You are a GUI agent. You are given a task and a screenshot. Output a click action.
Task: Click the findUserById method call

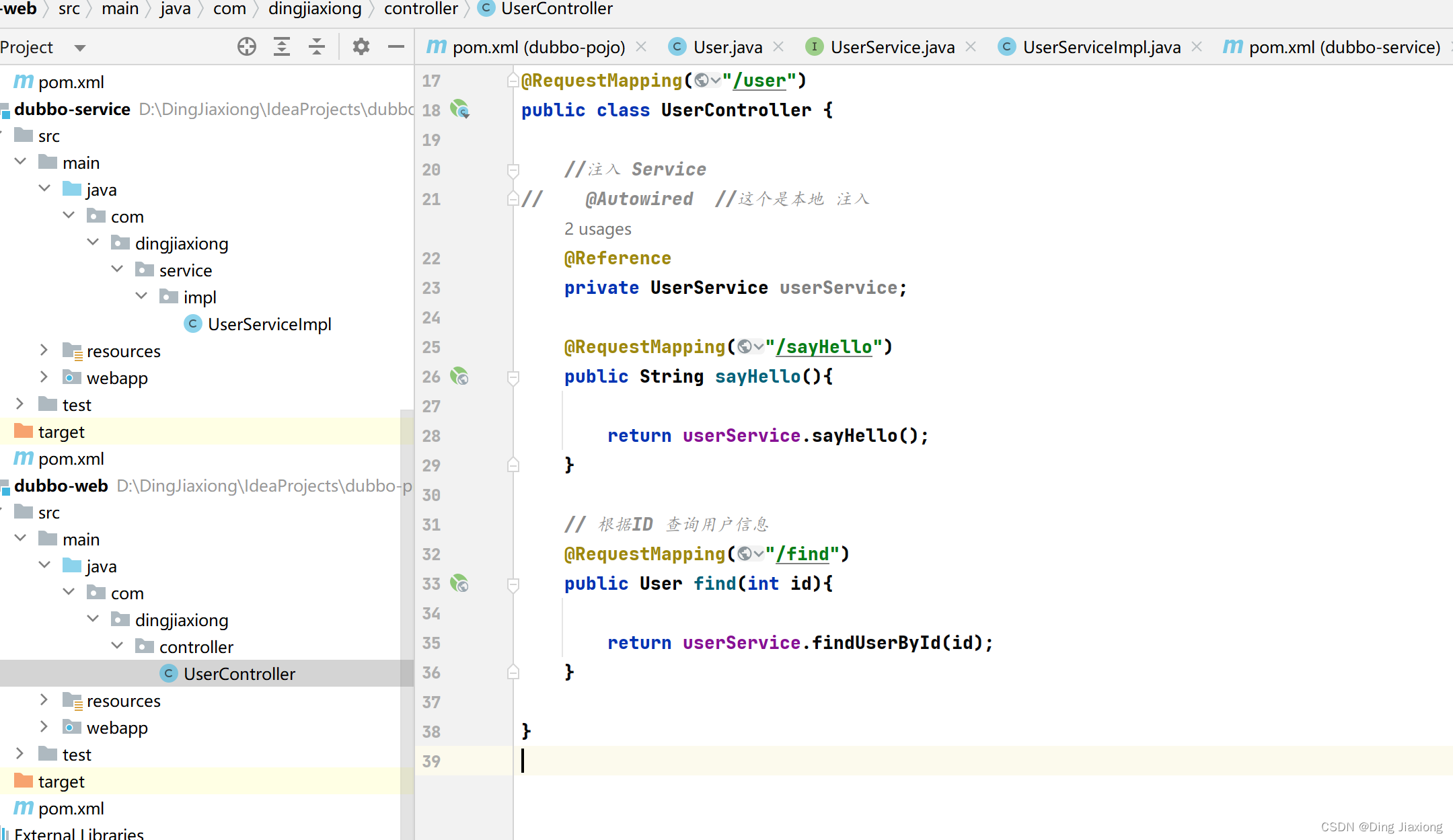876,643
